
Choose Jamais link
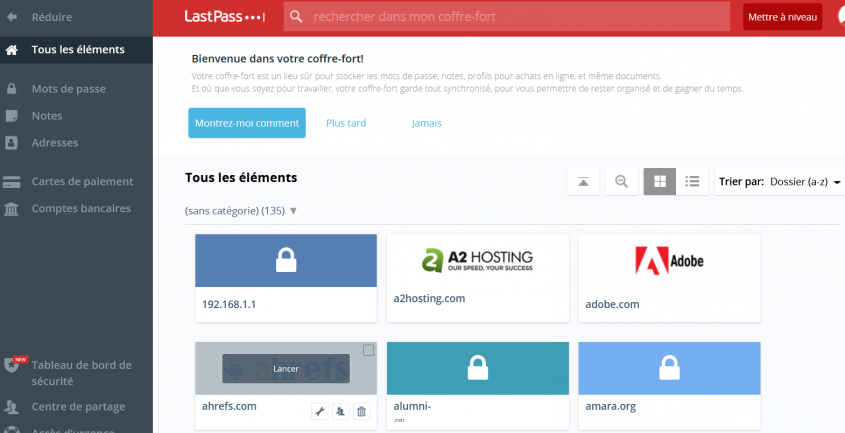427,123
